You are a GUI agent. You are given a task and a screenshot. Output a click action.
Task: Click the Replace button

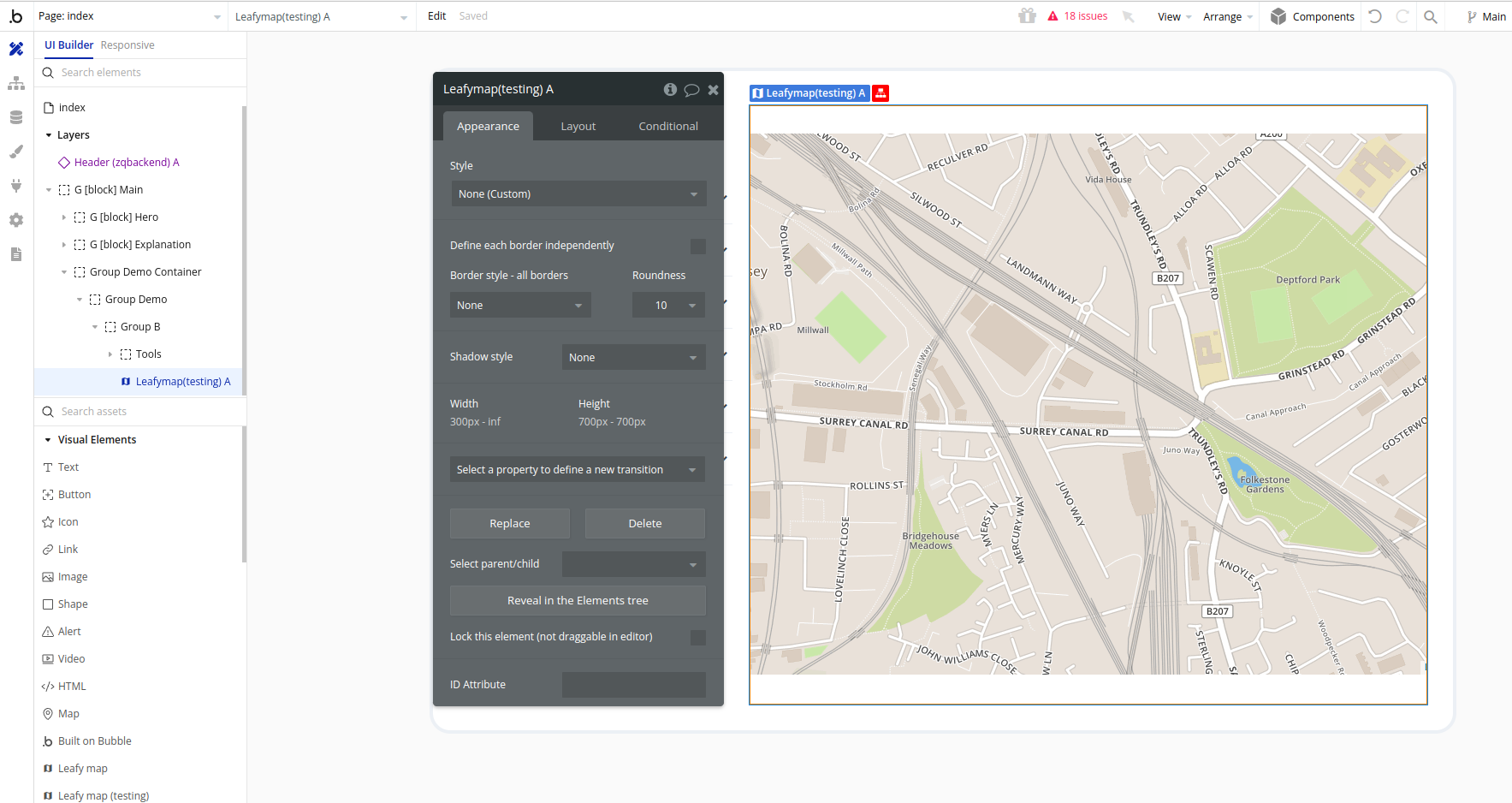(510, 524)
